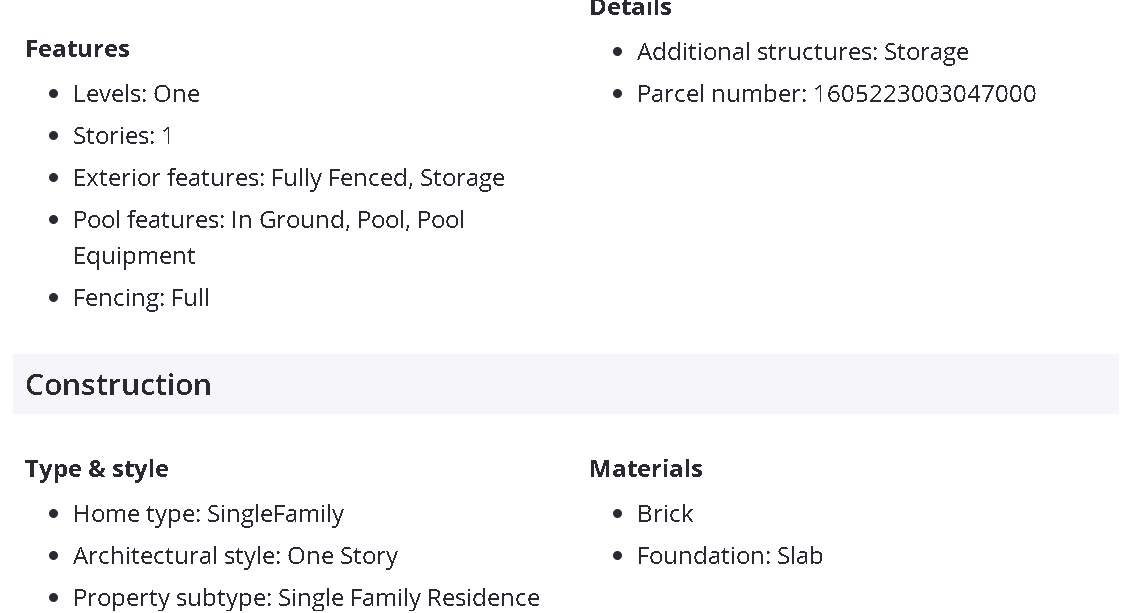This screenshot has width=1144, height=613.
Task: Click the Parcel number label
Action: tap(721, 94)
